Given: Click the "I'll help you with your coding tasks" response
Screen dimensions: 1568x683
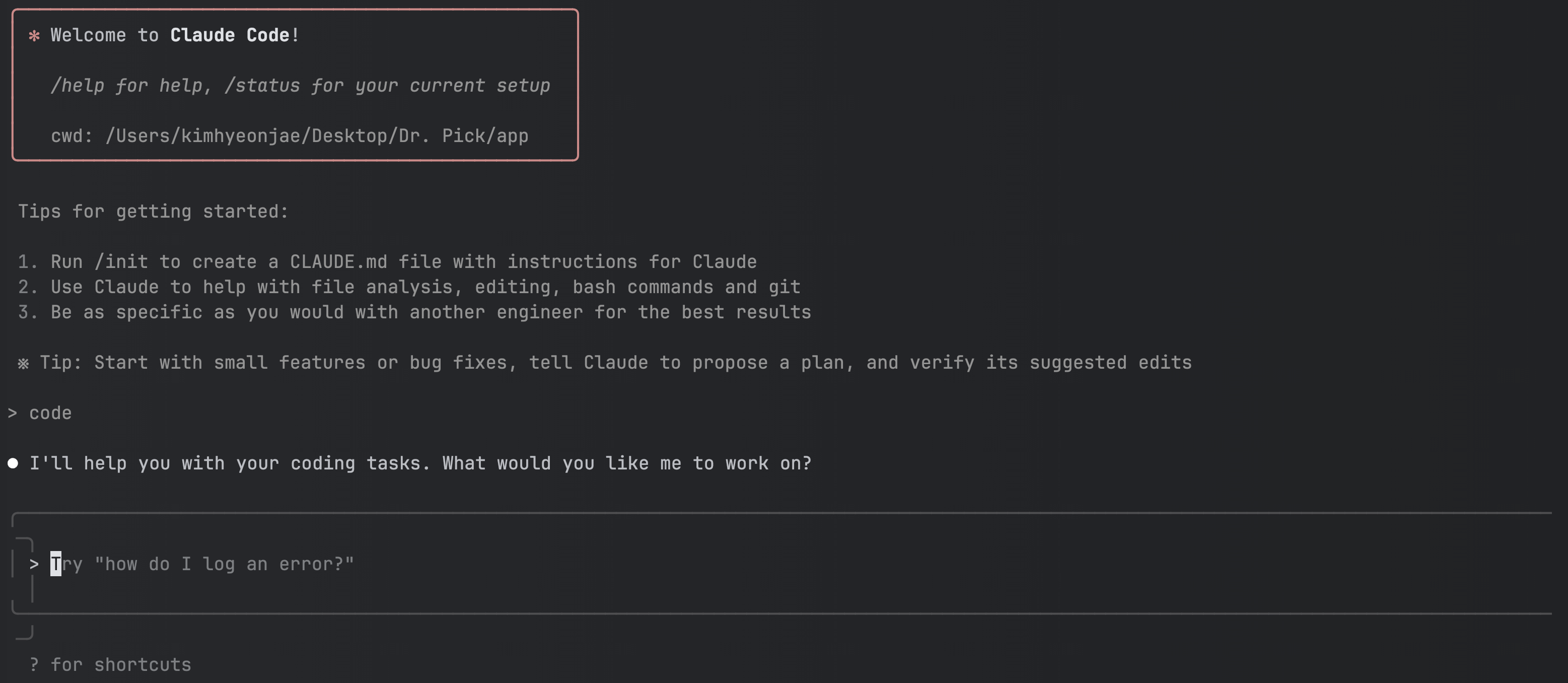Looking at the screenshot, I should click(420, 464).
